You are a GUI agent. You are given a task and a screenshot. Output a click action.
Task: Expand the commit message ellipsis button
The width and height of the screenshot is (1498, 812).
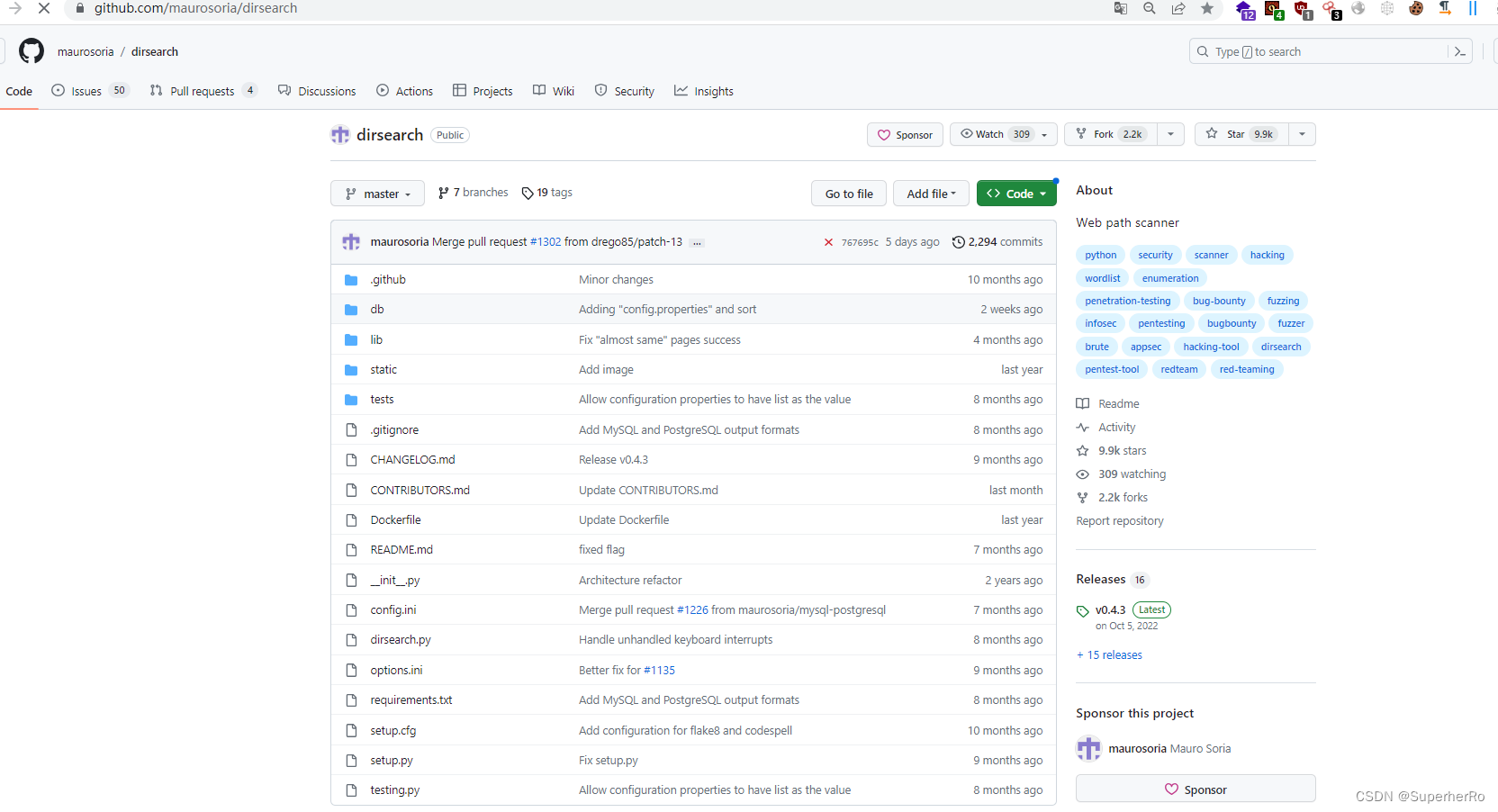click(697, 242)
